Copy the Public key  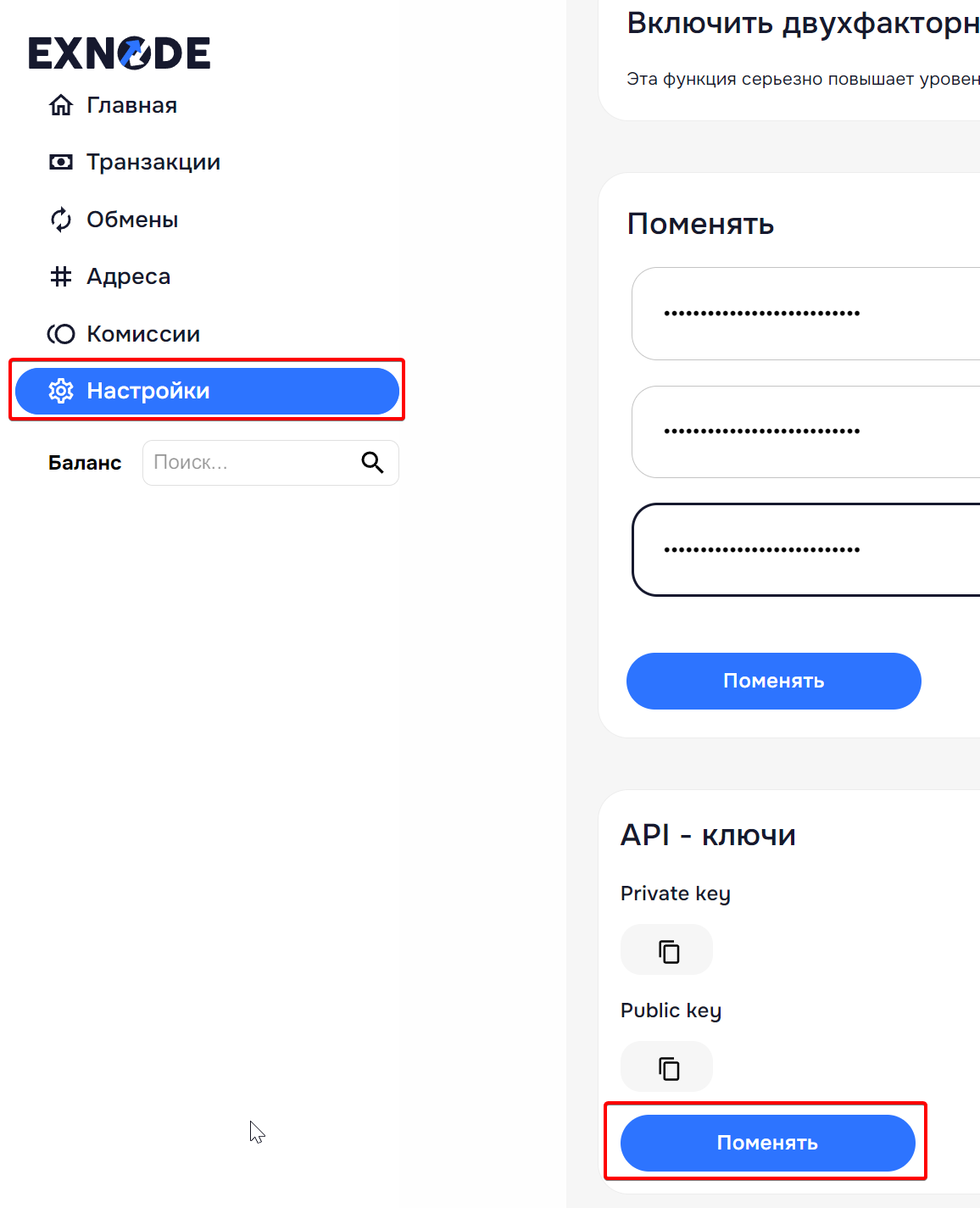[668, 1068]
